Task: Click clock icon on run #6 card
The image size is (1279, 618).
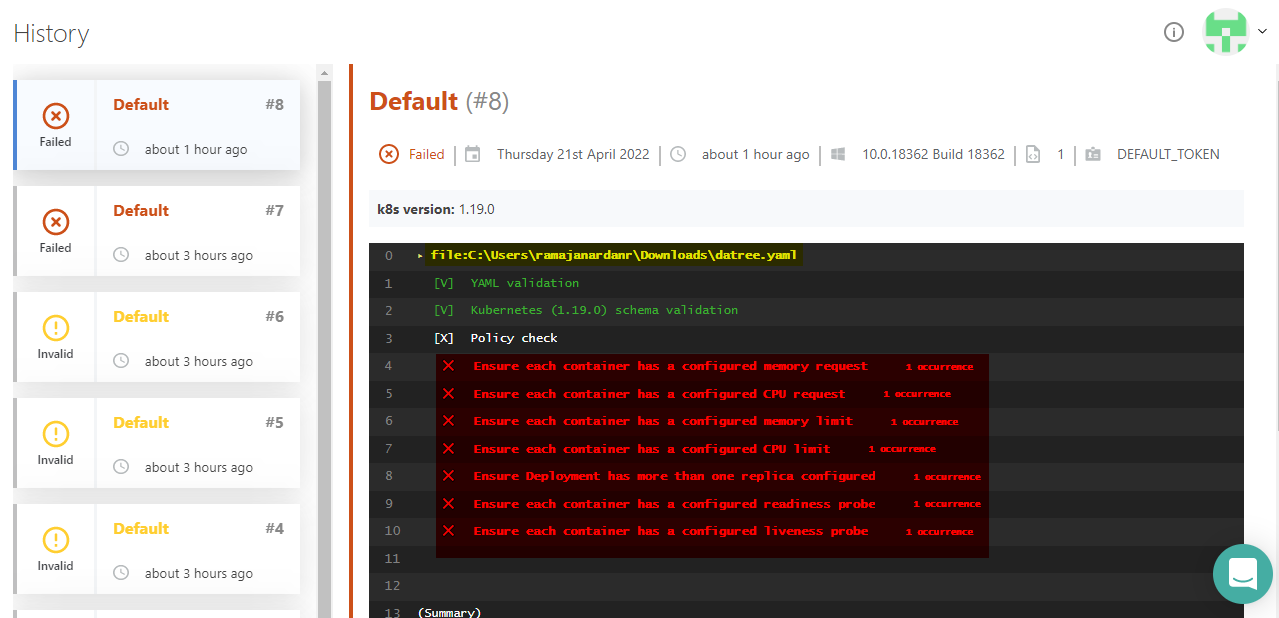Action: [x=121, y=361]
